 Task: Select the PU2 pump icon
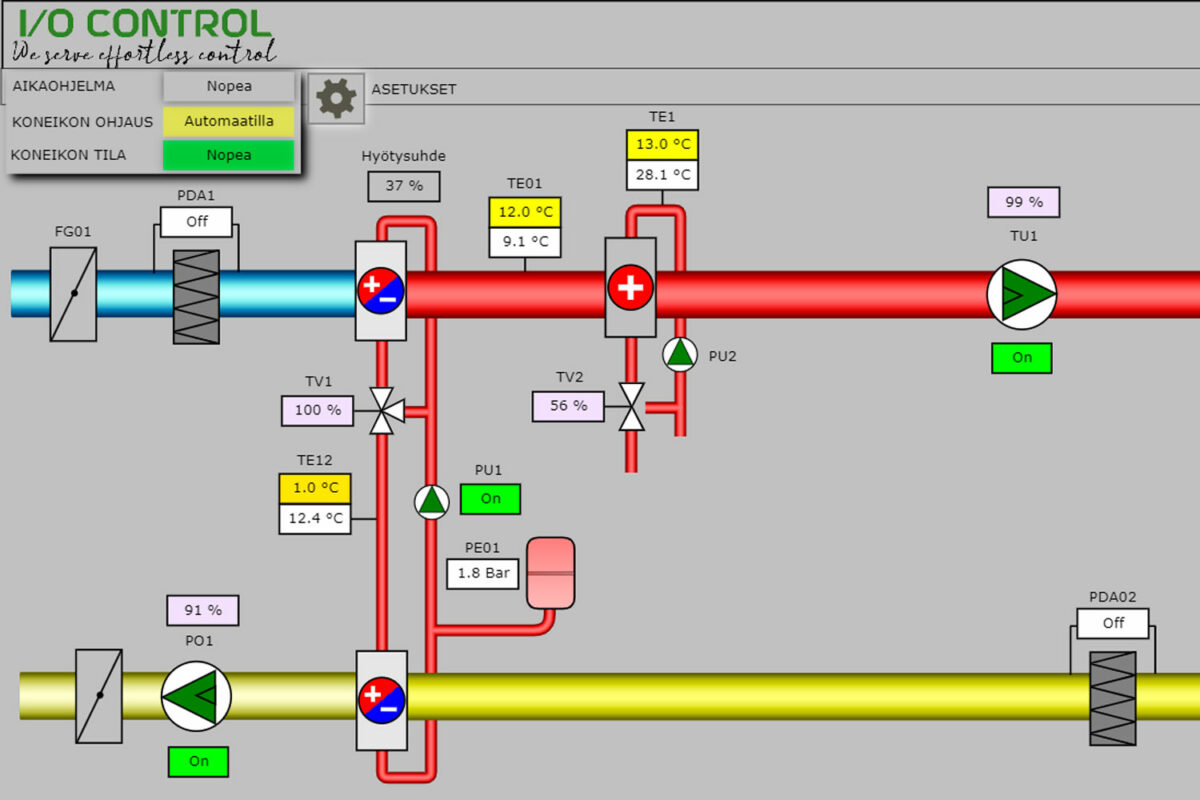680,354
